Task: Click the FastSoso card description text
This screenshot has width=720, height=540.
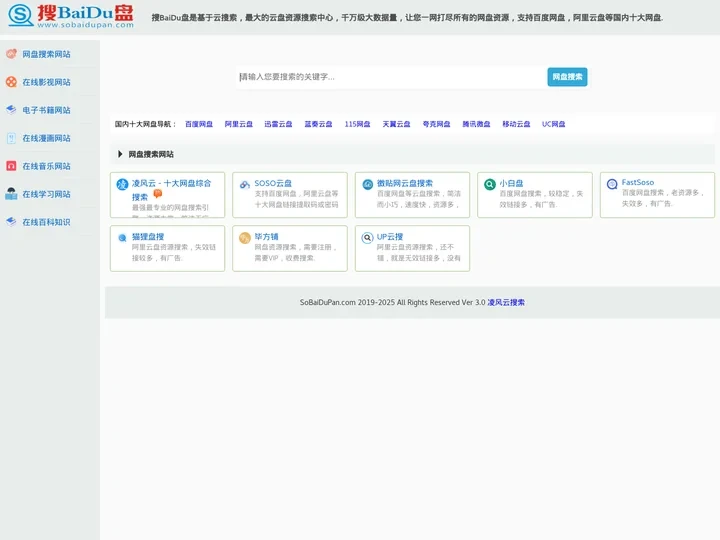Action: coord(663,198)
